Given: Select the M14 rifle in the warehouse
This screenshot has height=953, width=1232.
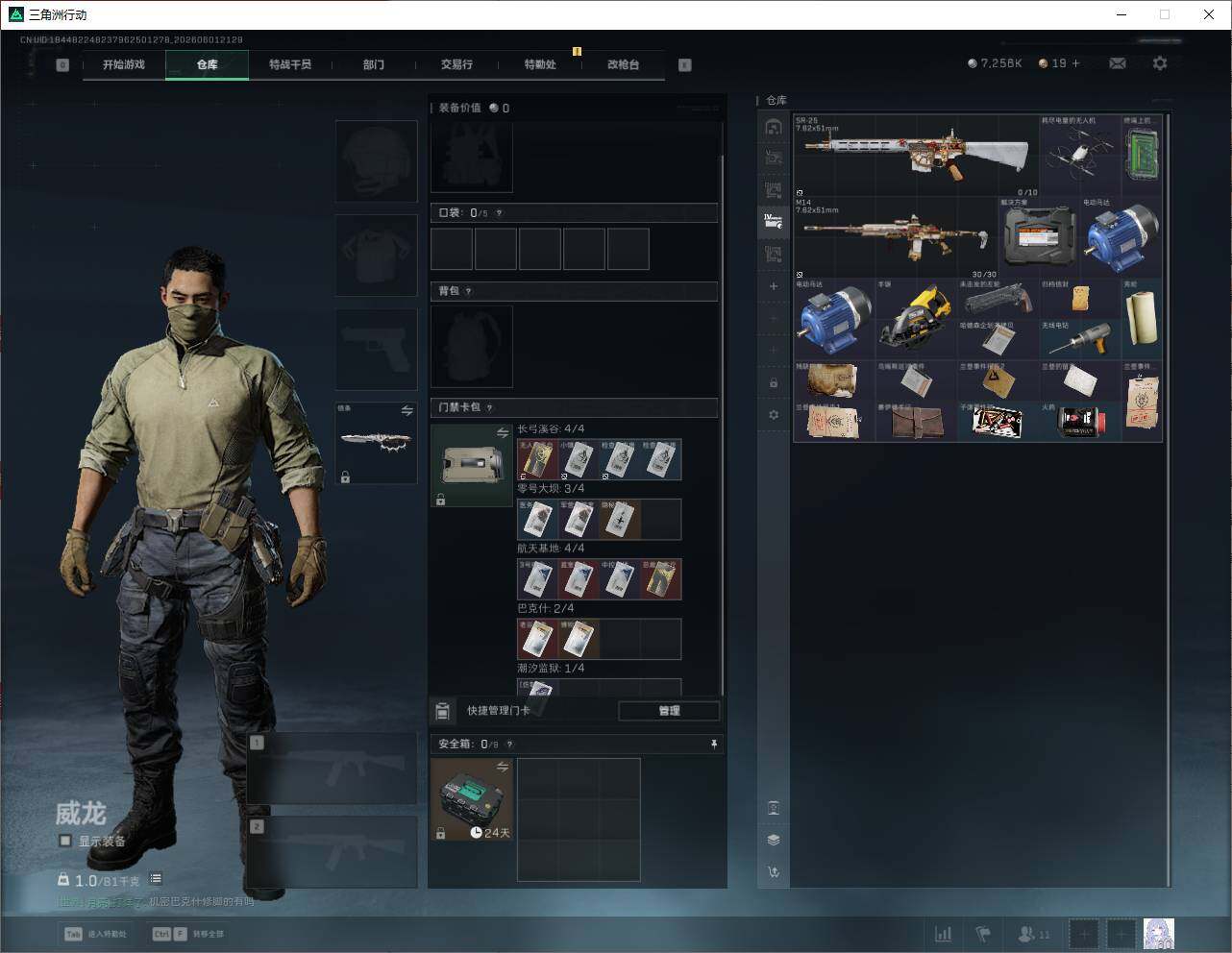Looking at the screenshot, I should pos(897,238).
